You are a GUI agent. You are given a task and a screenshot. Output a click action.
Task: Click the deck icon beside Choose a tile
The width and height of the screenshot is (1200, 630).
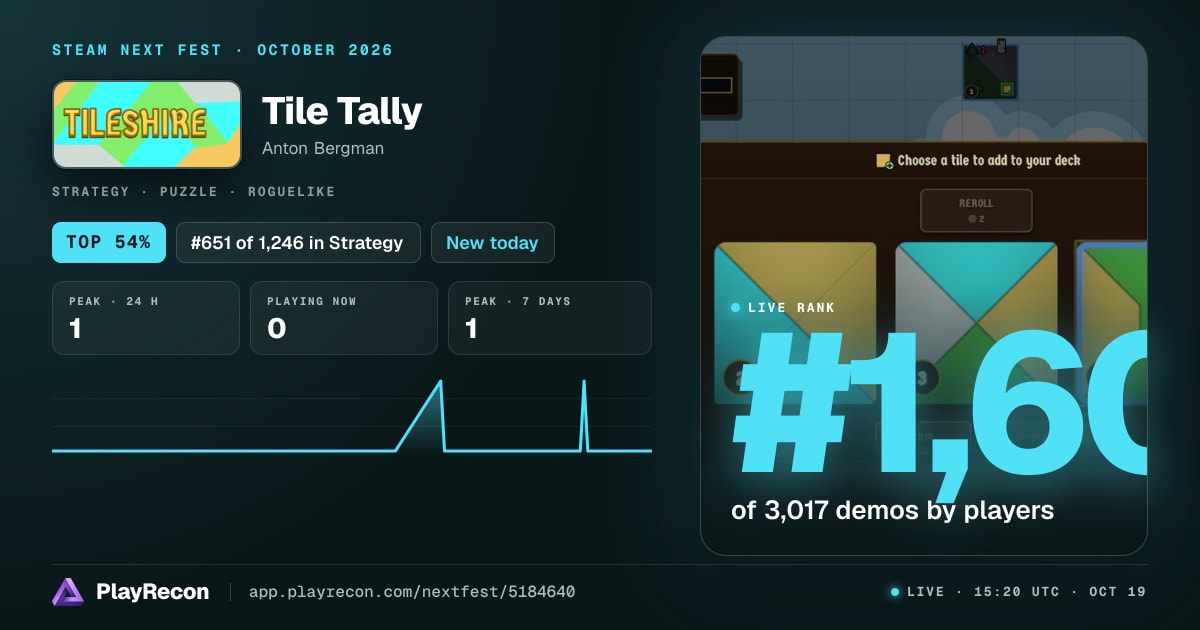coord(884,161)
